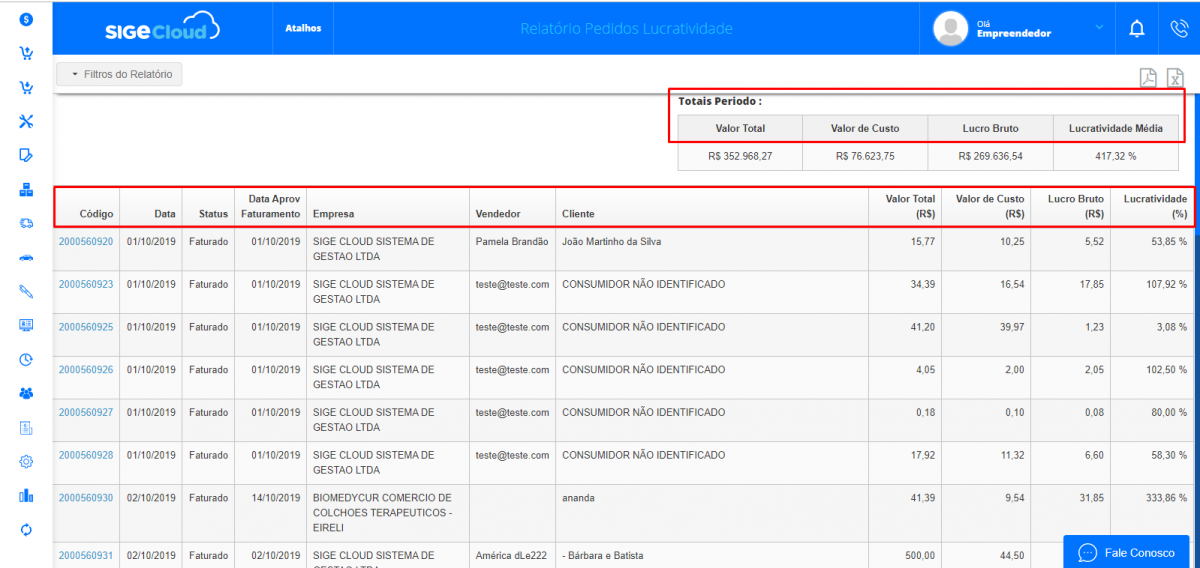Viewport: 1200px width, 568px height.
Task: Select the total value R$ 352.968,27
Action: tap(740, 157)
